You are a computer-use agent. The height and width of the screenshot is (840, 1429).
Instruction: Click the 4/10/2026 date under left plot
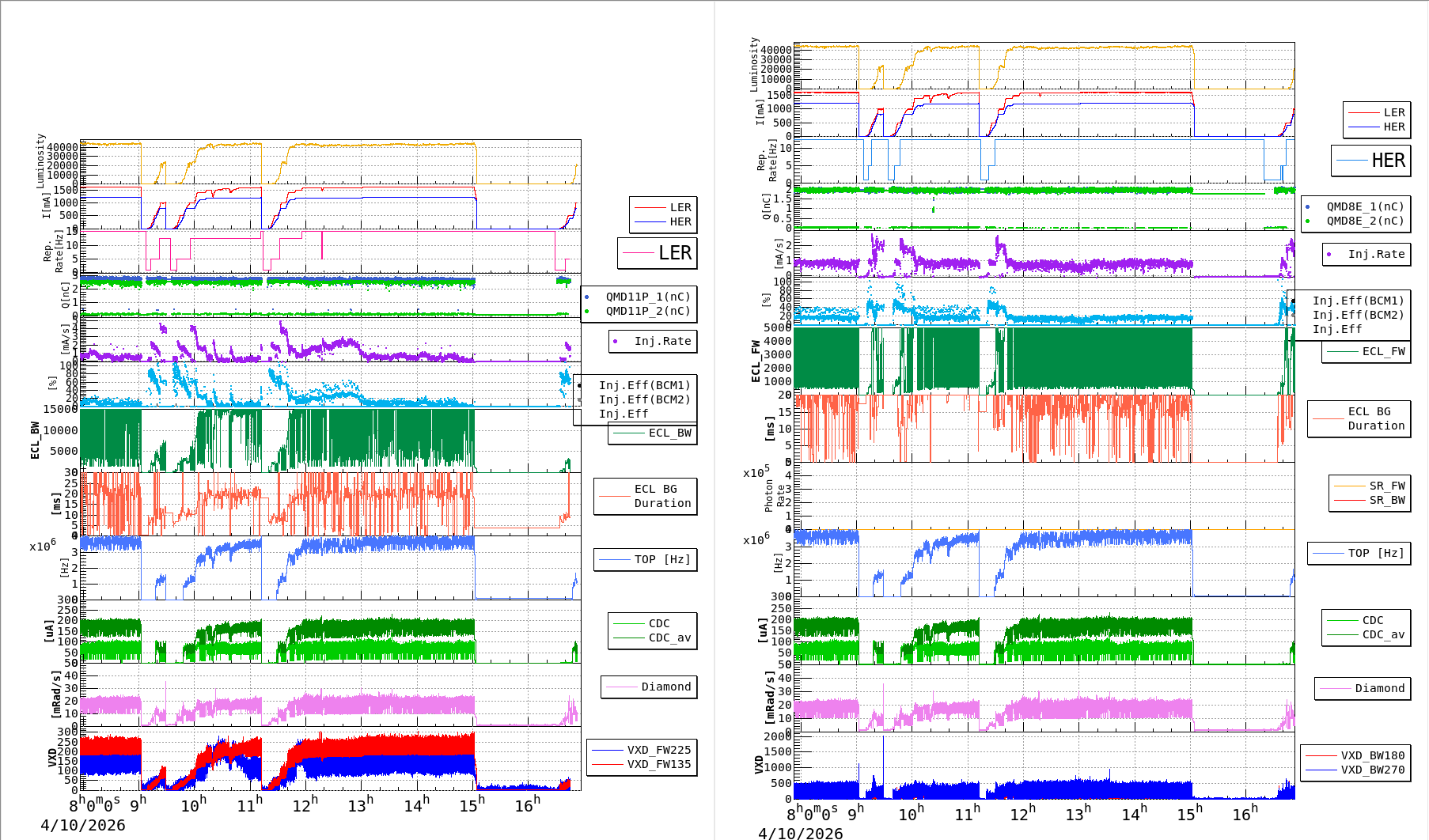click(82, 825)
